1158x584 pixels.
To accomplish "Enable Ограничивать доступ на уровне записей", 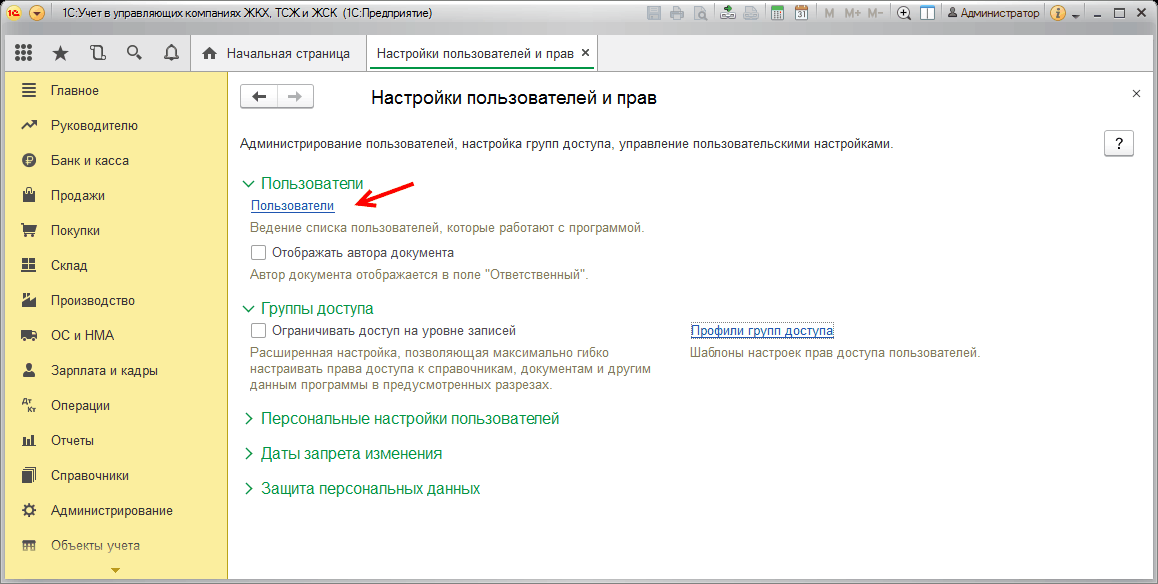I will (258, 331).
